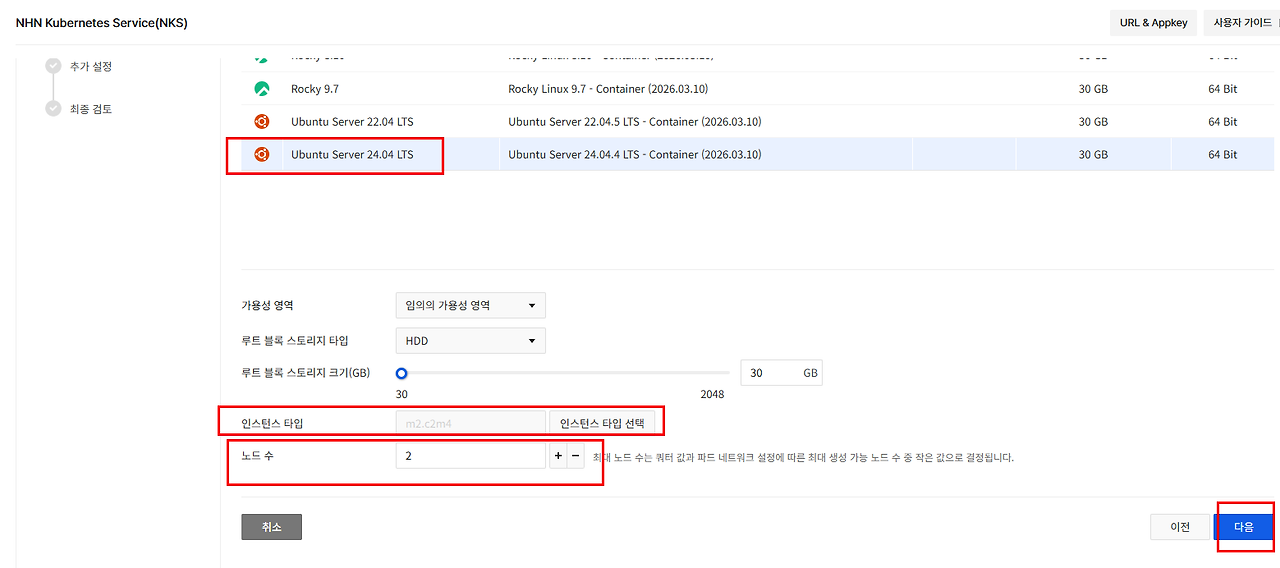Select the Rocky 9.7 row name

click(315, 89)
